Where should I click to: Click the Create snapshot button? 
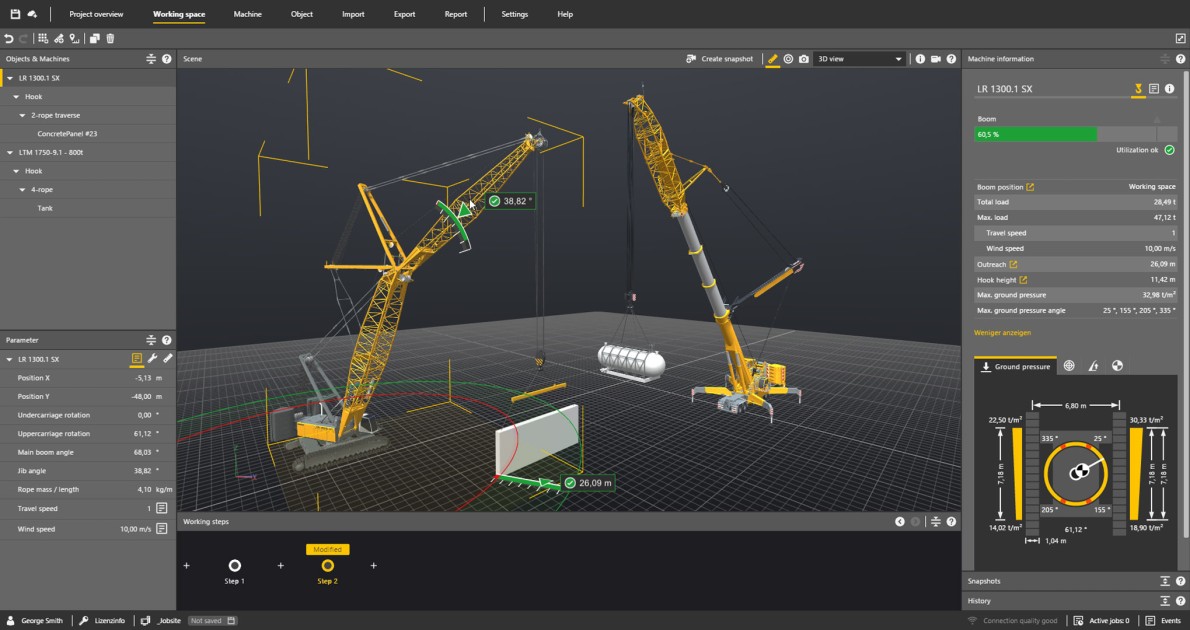719,59
